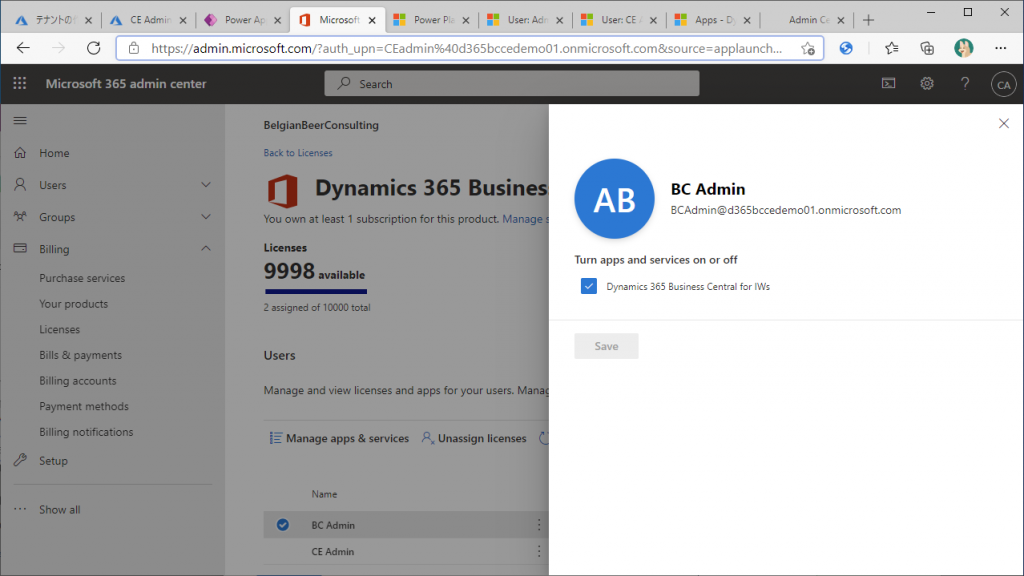Select the CE Admin user row

[x=406, y=551]
